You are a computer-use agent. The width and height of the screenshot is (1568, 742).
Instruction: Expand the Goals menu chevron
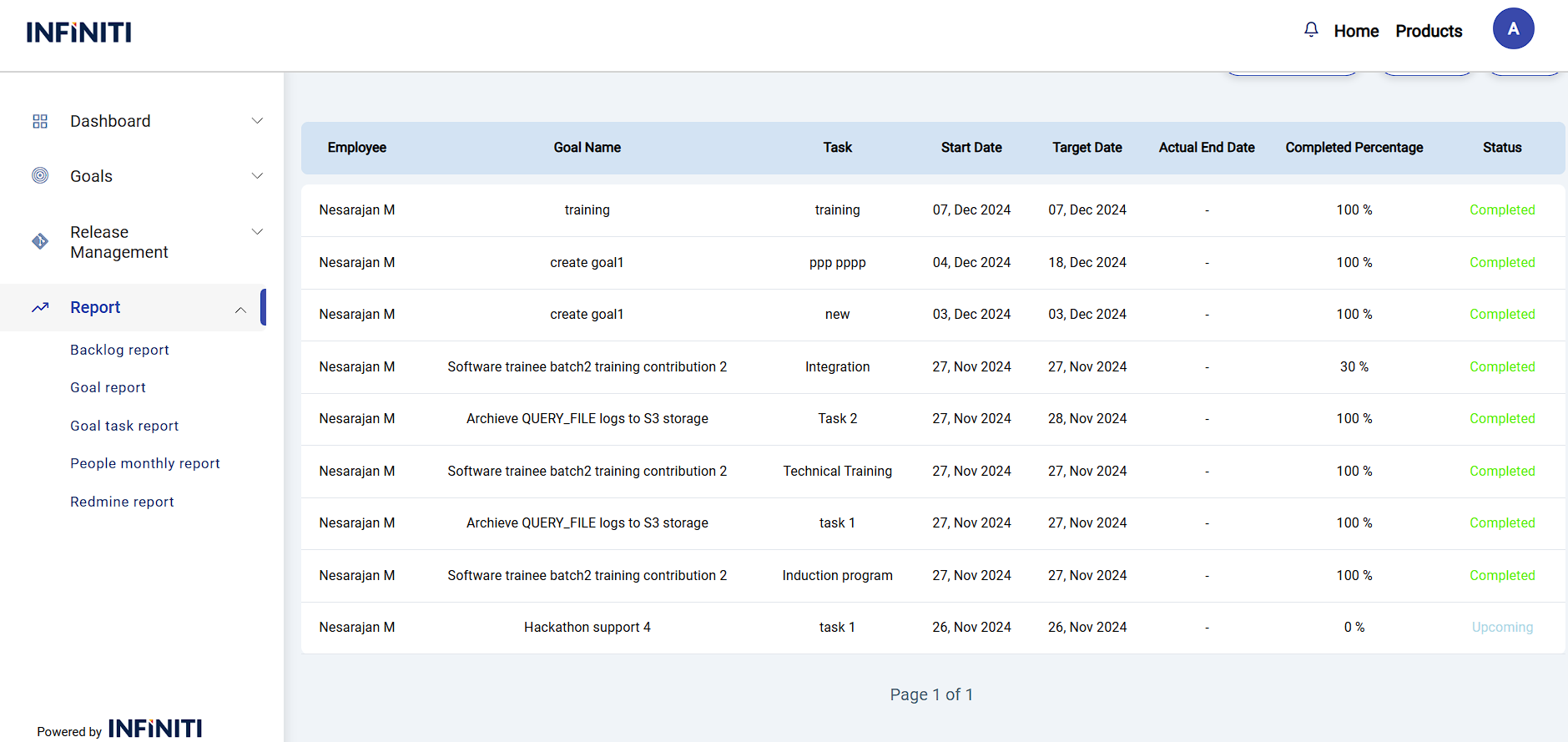257,175
